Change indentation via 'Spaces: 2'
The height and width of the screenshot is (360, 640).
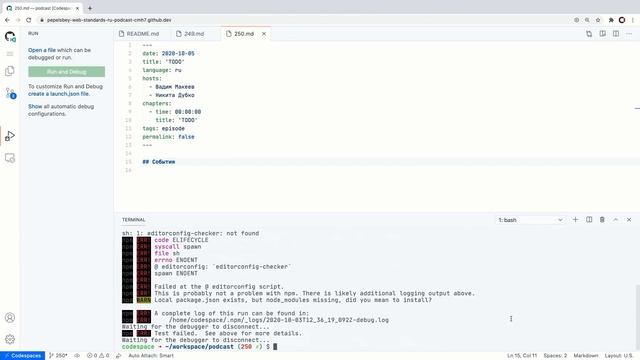point(555,356)
